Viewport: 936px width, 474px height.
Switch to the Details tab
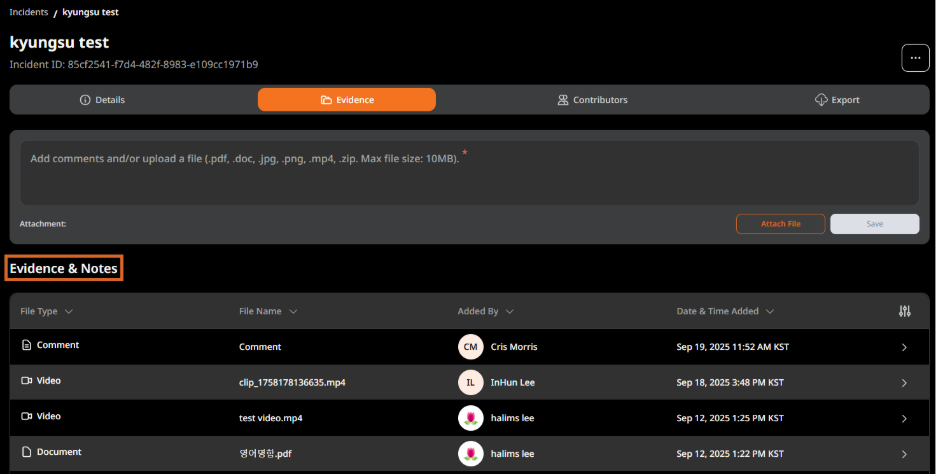point(102,100)
